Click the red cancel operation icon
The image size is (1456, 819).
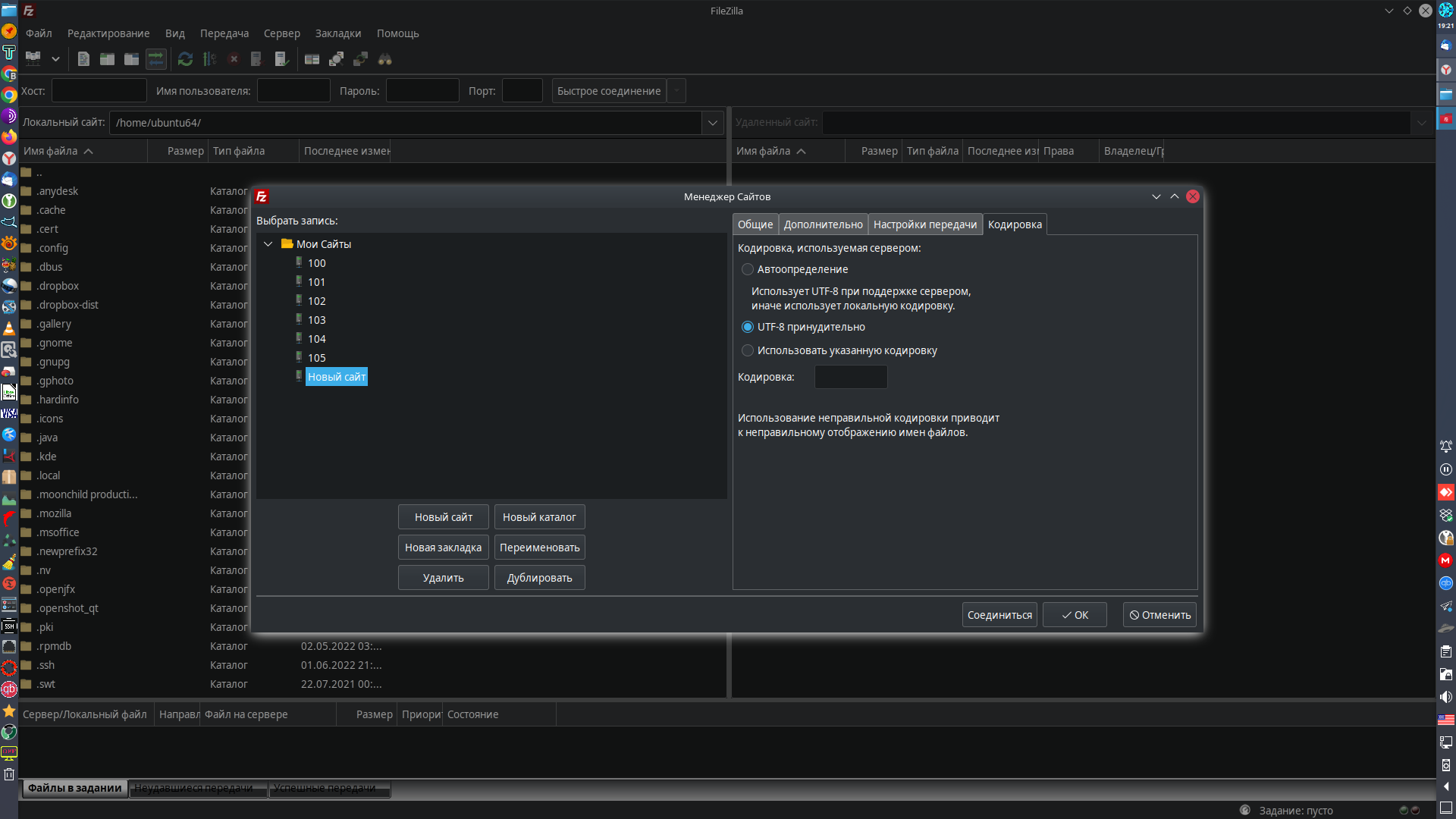coord(234,58)
